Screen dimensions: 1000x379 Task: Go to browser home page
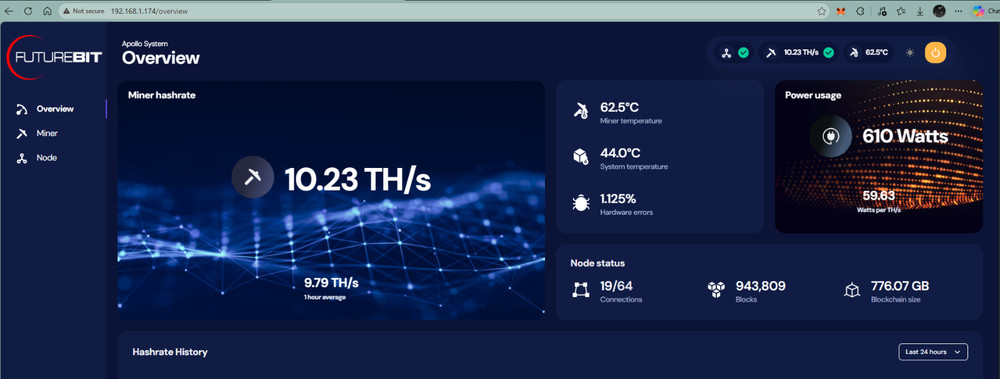click(47, 11)
